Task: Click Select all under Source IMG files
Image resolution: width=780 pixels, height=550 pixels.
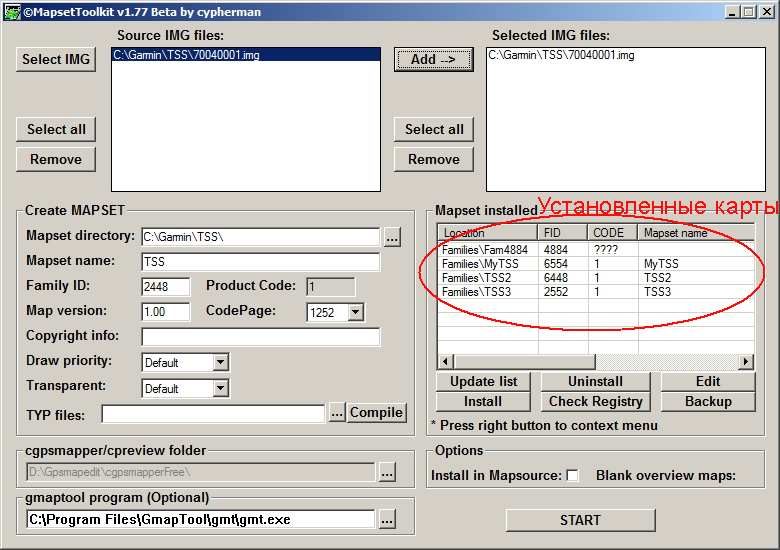Action: tap(56, 129)
